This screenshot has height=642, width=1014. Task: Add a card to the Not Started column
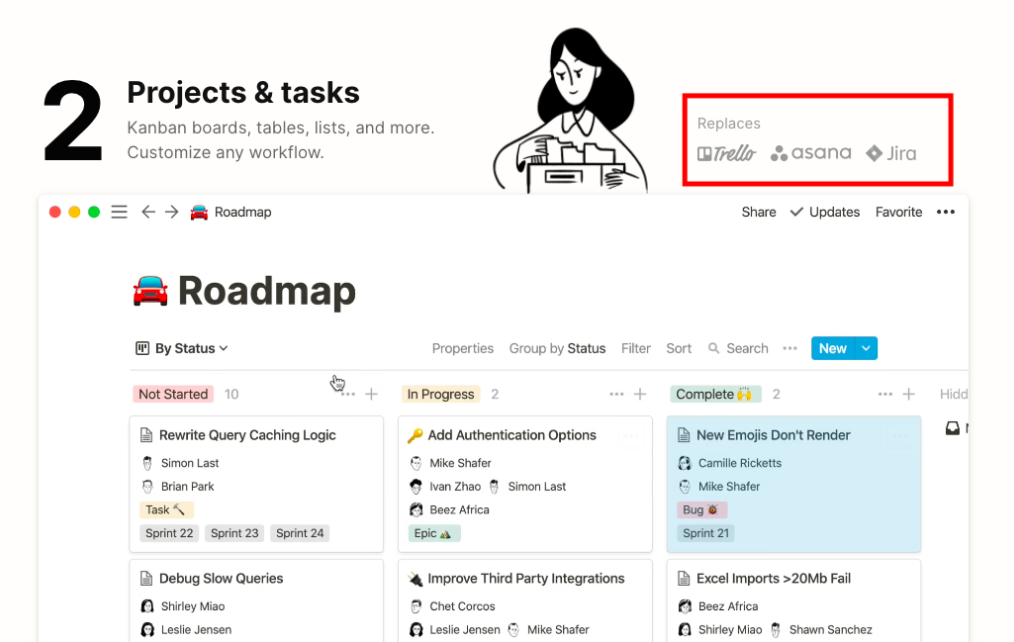point(371,394)
